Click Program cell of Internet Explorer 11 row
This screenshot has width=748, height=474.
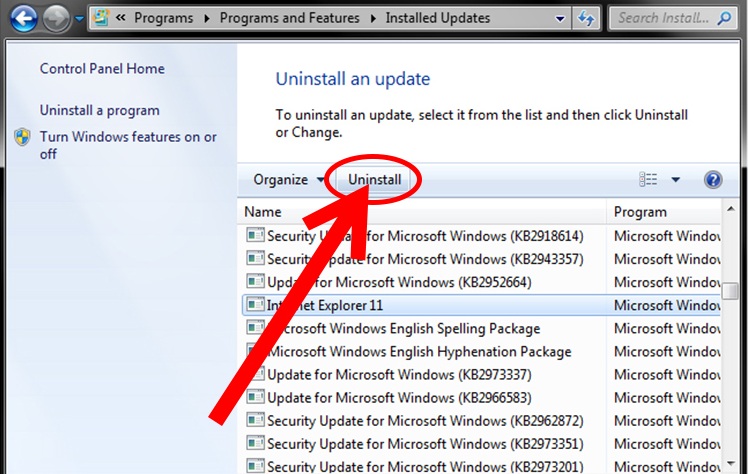tap(667, 305)
